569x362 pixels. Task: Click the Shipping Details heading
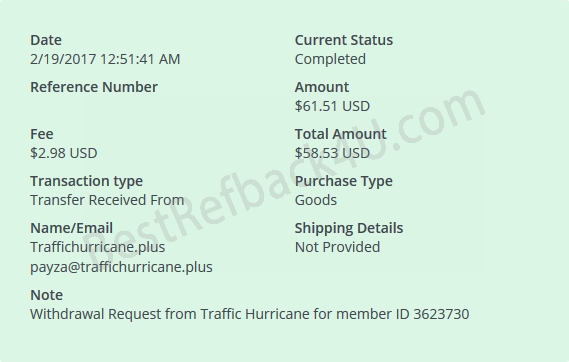point(349,228)
